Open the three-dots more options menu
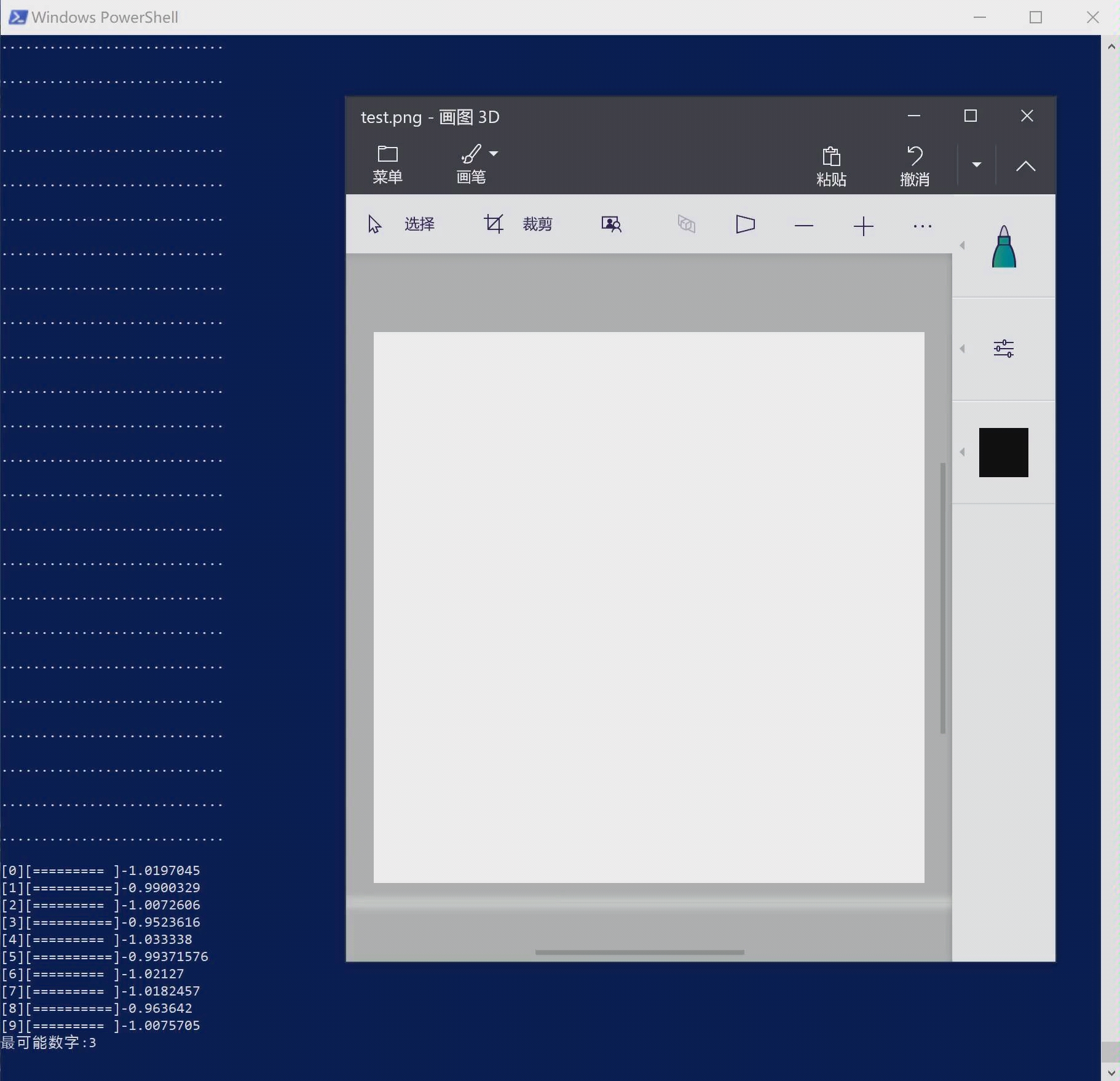 (922, 226)
